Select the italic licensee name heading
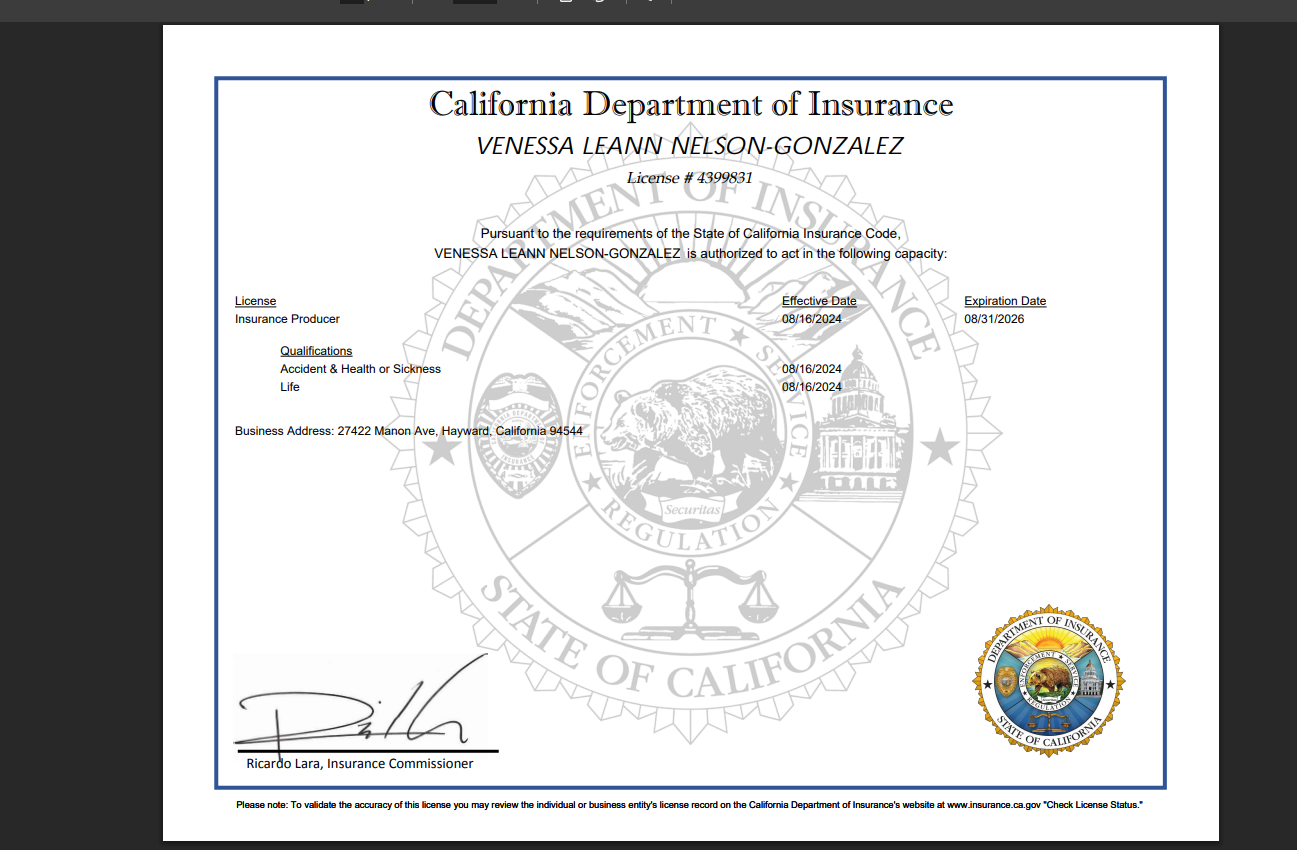The height and width of the screenshot is (850, 1297). tap(689, 146)
